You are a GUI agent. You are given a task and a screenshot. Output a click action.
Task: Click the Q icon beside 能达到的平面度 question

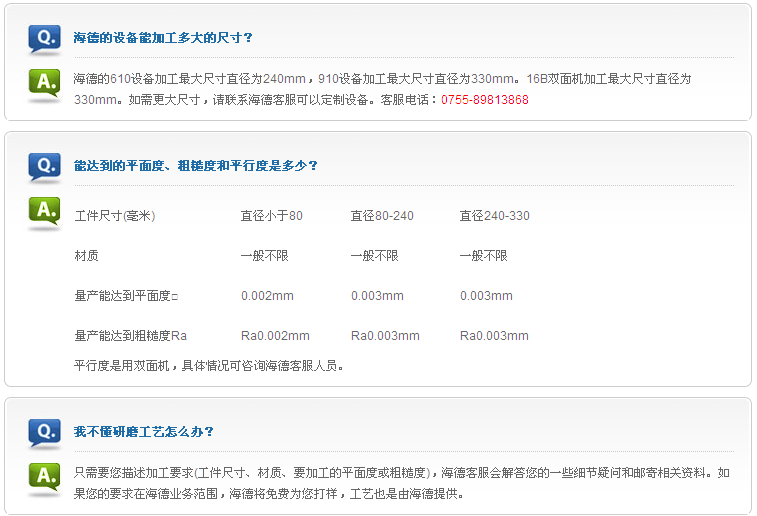coord(44,166)
